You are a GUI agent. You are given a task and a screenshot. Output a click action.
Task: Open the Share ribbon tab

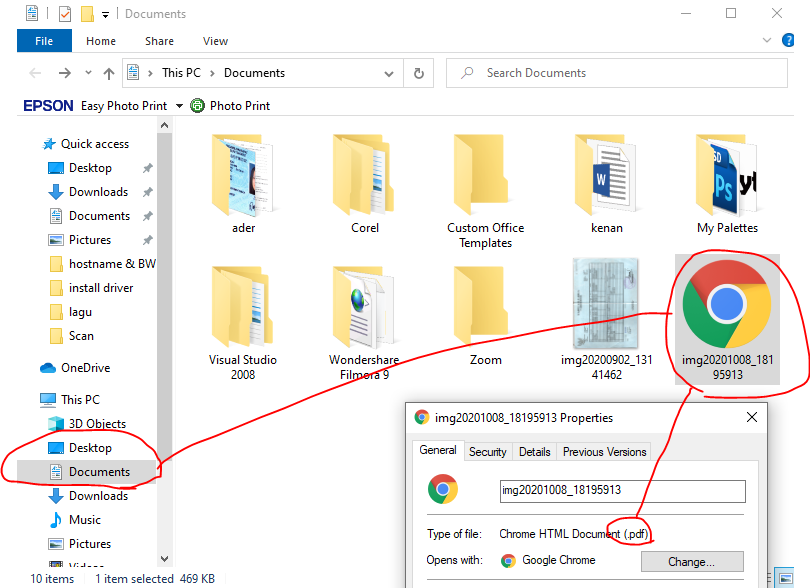click(x=159, y=41)
